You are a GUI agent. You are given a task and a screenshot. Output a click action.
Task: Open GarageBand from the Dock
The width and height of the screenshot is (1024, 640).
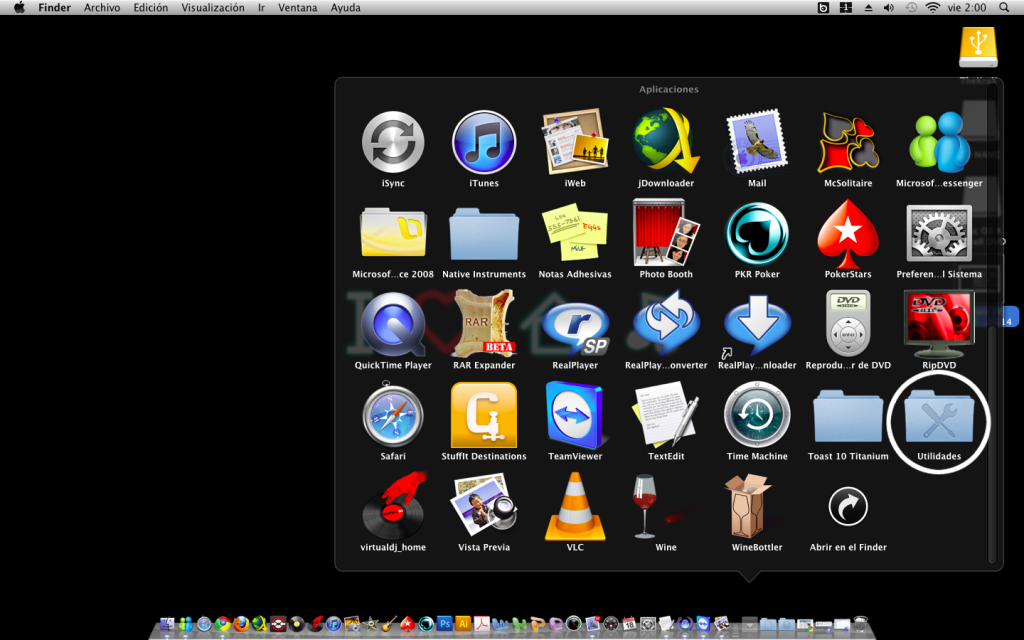pyautogui.click(x=389, y=624)
